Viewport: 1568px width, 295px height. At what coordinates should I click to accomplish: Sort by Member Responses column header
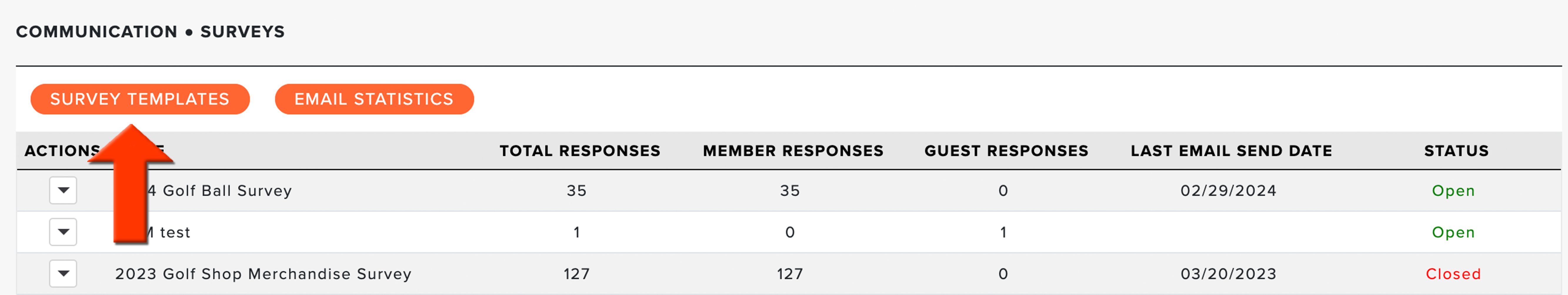pyautogui.click(x=793, y=151)
